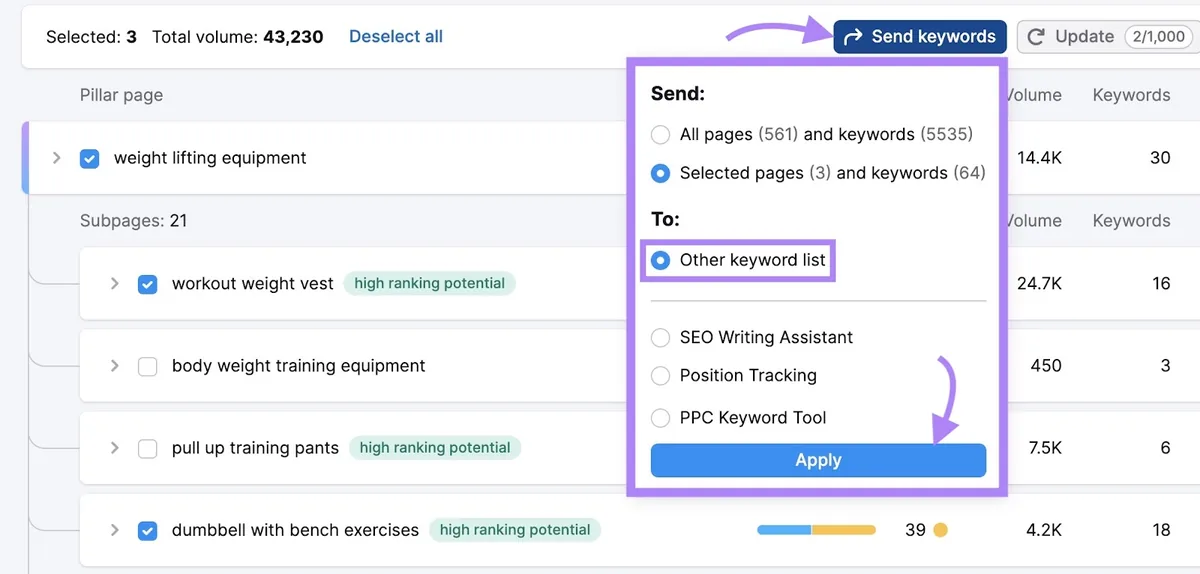Expand workout weight vest row

(x=115, y=284)
